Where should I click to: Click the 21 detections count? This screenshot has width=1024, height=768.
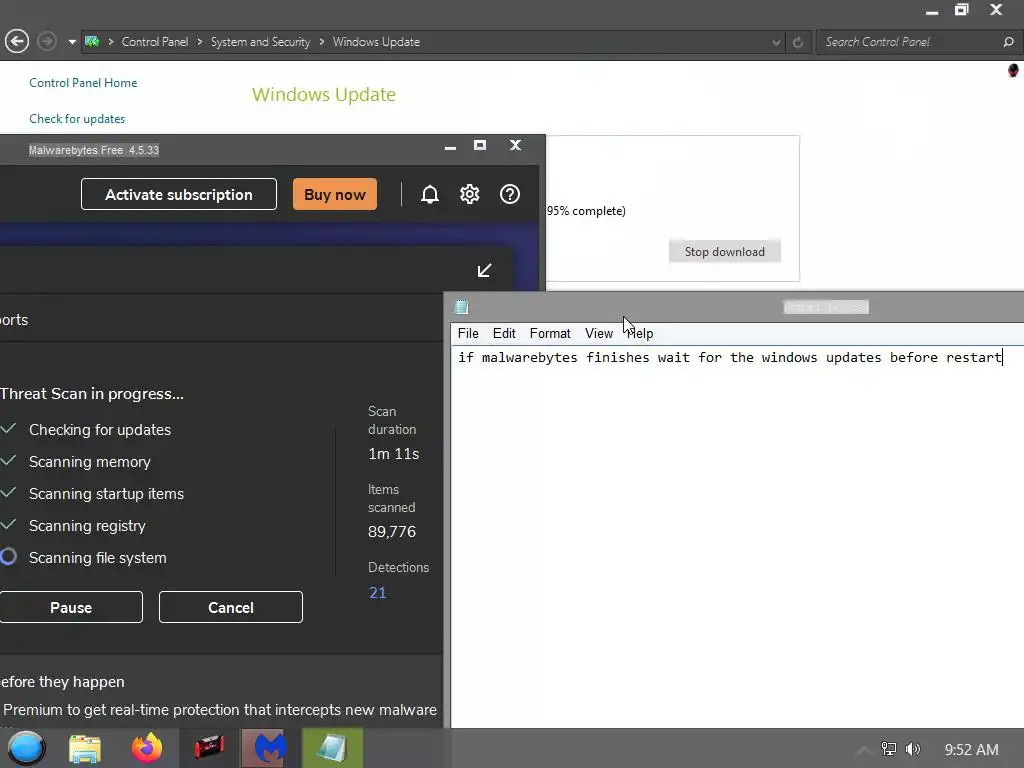point(377,593)
